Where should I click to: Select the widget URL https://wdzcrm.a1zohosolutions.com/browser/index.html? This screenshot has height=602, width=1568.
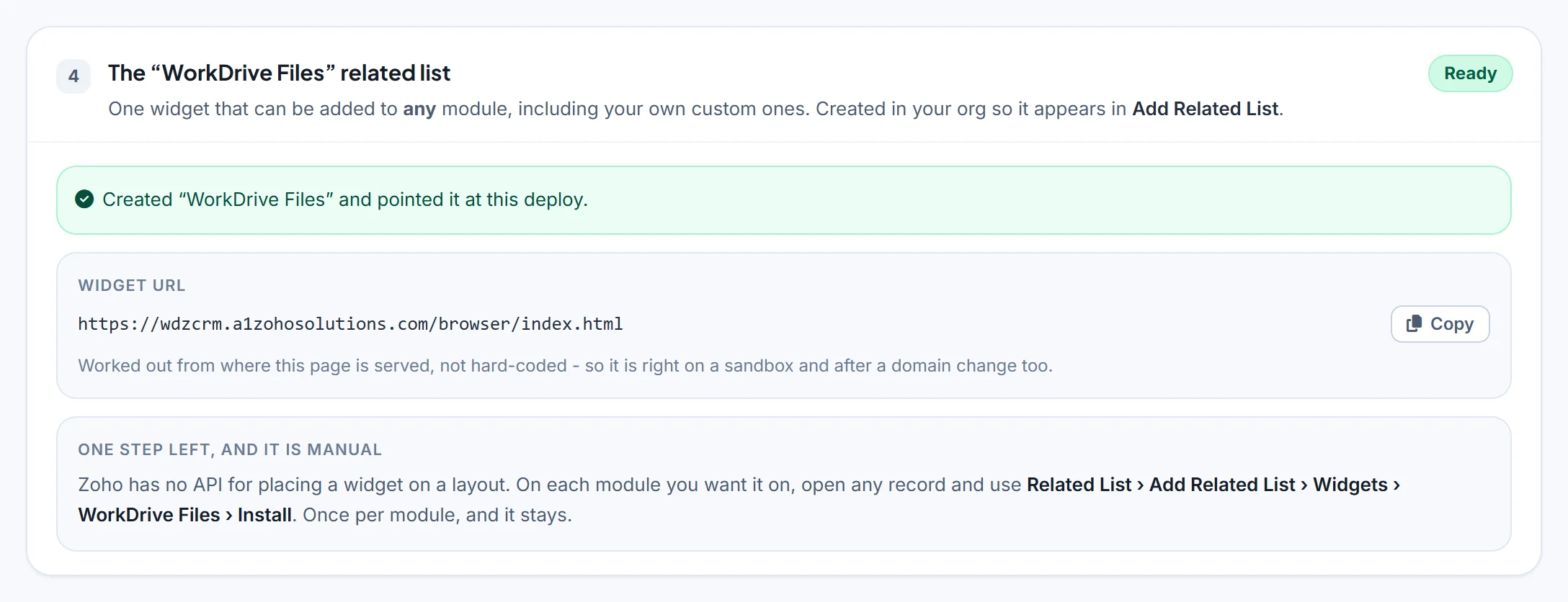point(350,324)
